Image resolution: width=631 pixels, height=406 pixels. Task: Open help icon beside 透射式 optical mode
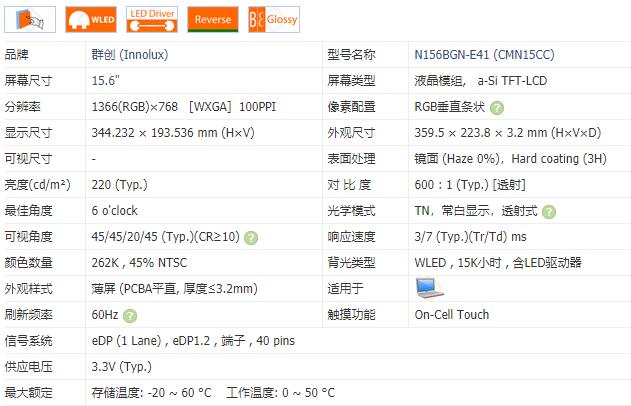[x=549, y=212]
